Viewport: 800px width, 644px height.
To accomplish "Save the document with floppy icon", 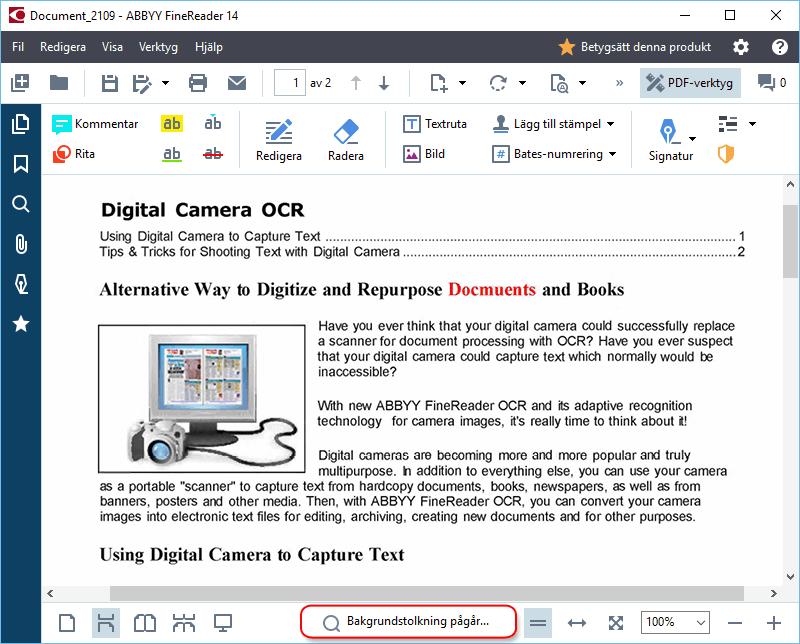I will [x=109, y=83].
